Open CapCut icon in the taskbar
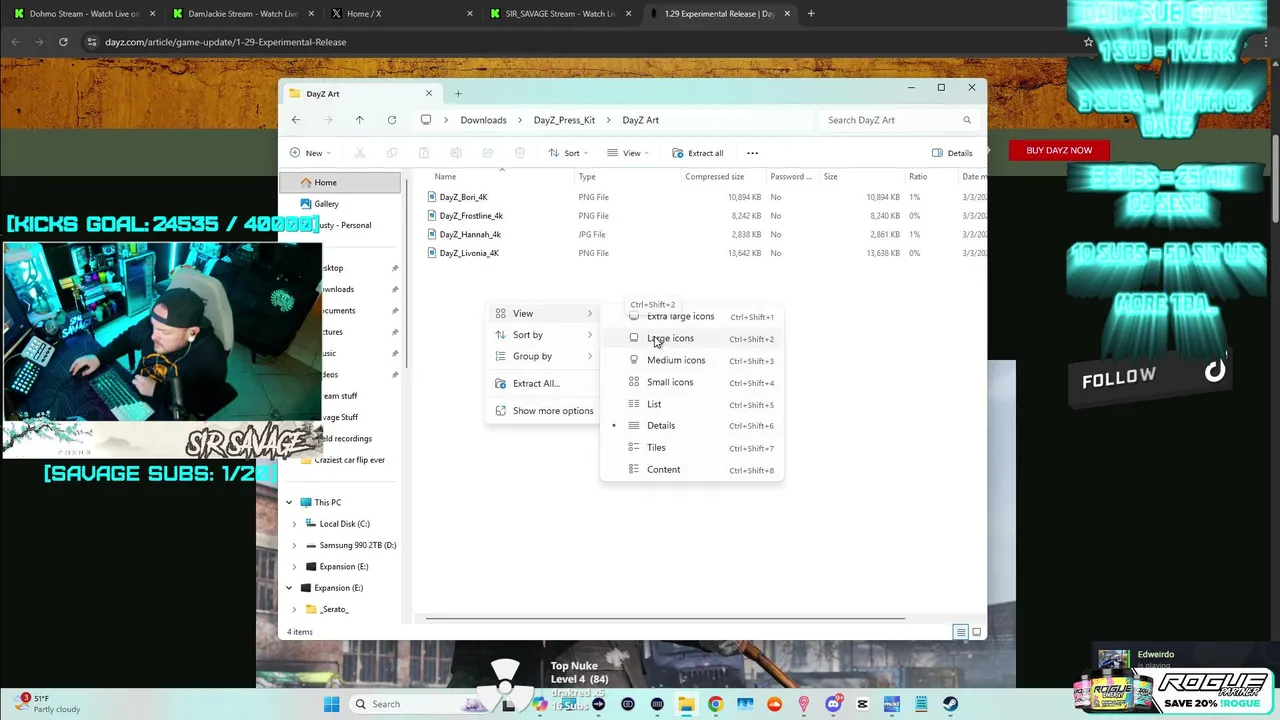Image resolution: width=1280 pixels, height=720 pixels. point(862,704)
